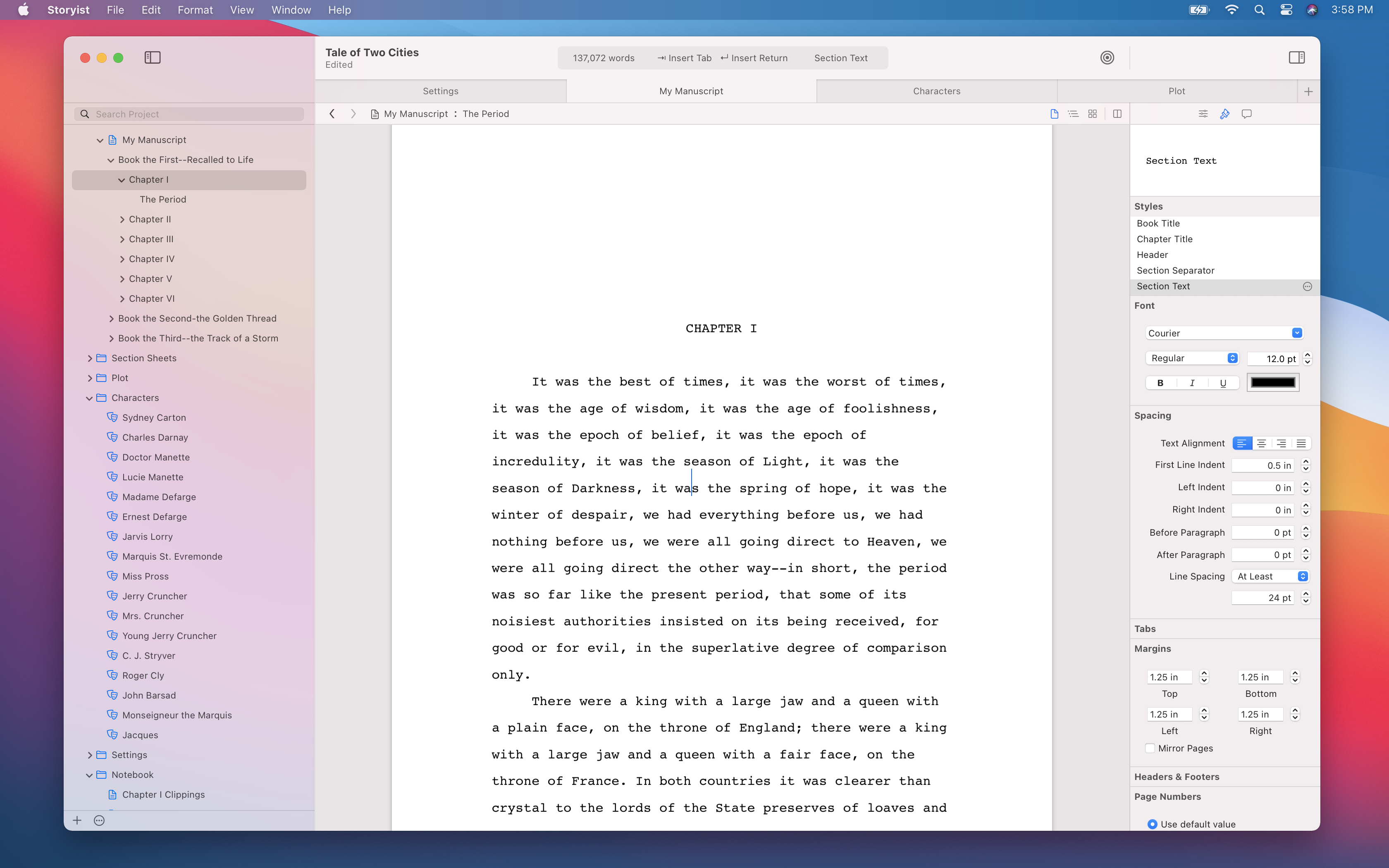Viewport: 1389px width, 868px height.
Task: Set text alignment to center
Action: [x=1262, y=443]
